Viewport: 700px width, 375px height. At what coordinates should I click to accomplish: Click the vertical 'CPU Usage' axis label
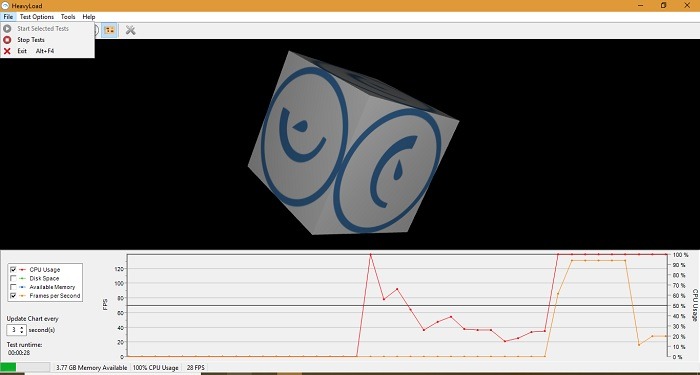(x=695, y=305)
